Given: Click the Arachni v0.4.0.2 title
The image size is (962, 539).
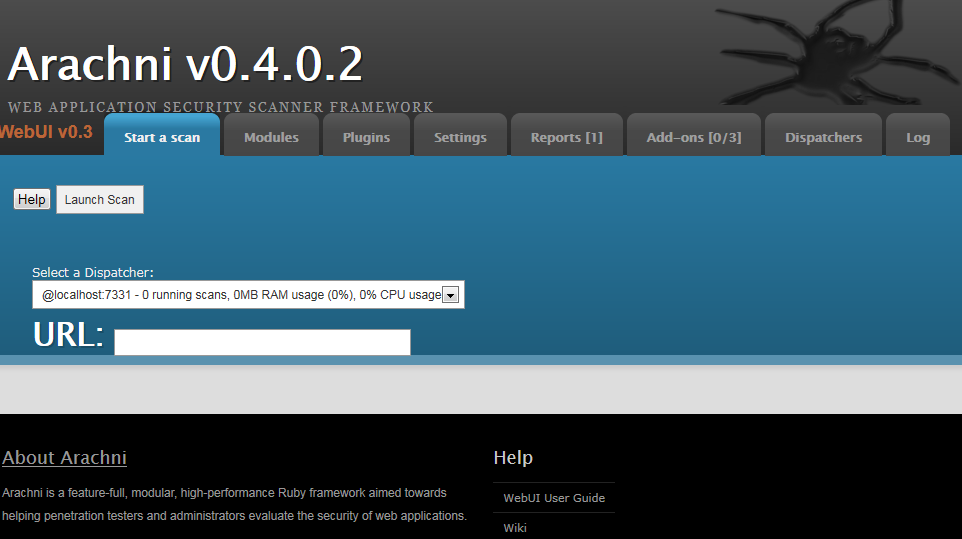Looking at the screenshot, I should coord(185,64).
